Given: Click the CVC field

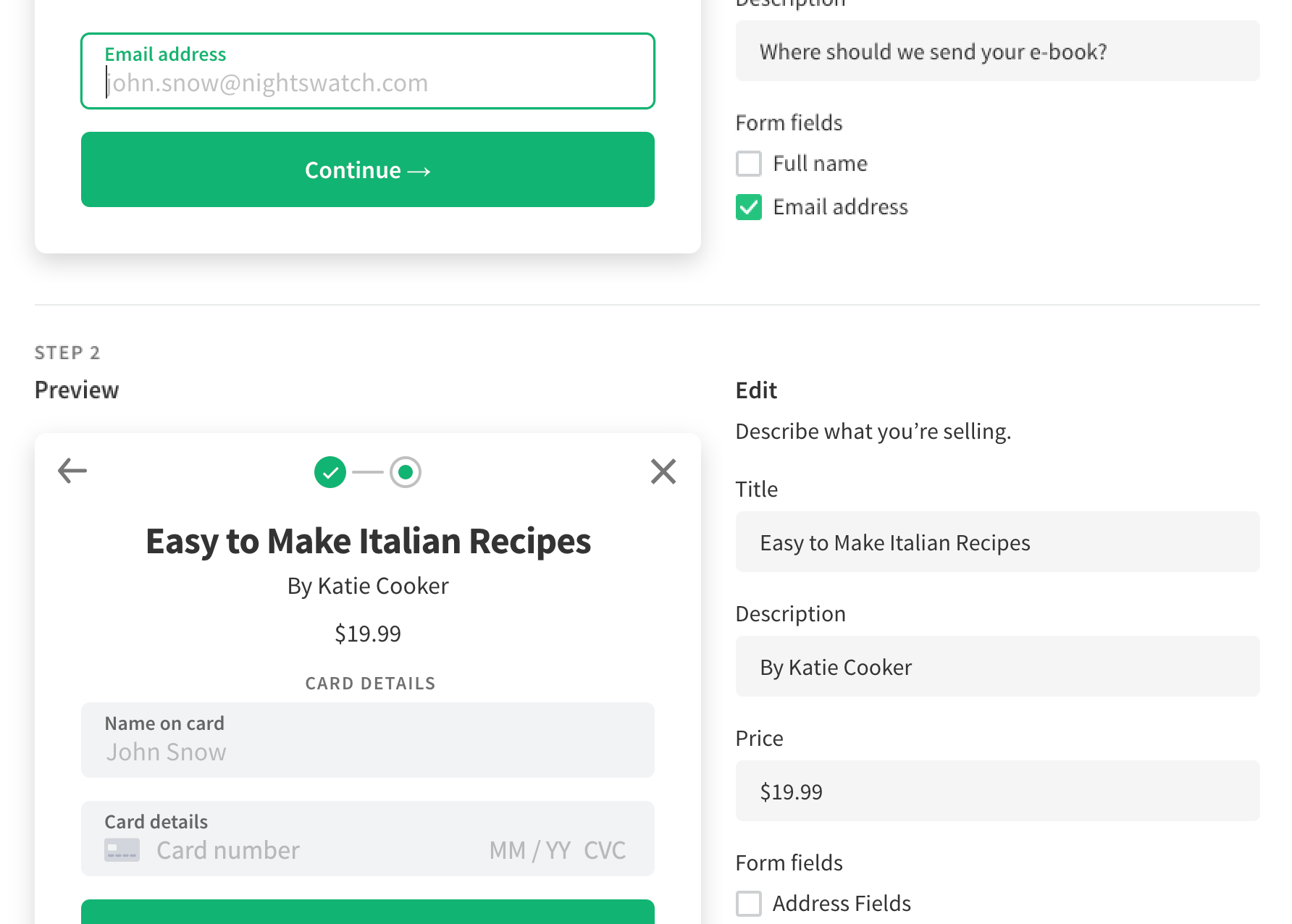Looking at the screenshot, I should 605,850.
